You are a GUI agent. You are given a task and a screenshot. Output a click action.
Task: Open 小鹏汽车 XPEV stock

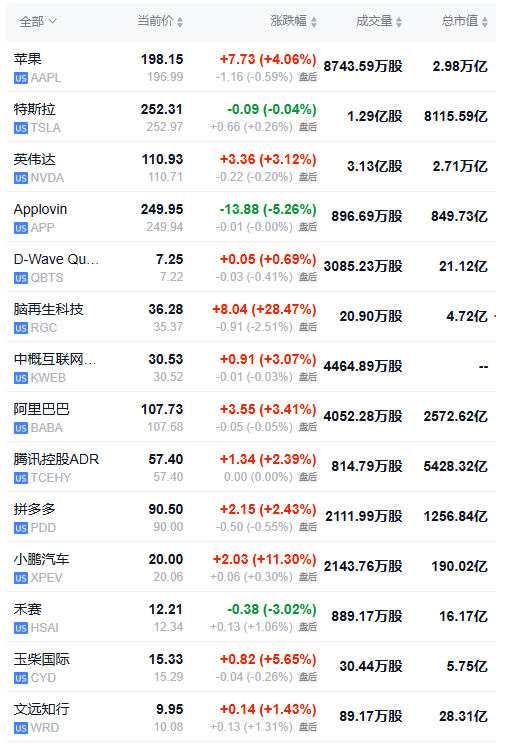tap(251, 567)
